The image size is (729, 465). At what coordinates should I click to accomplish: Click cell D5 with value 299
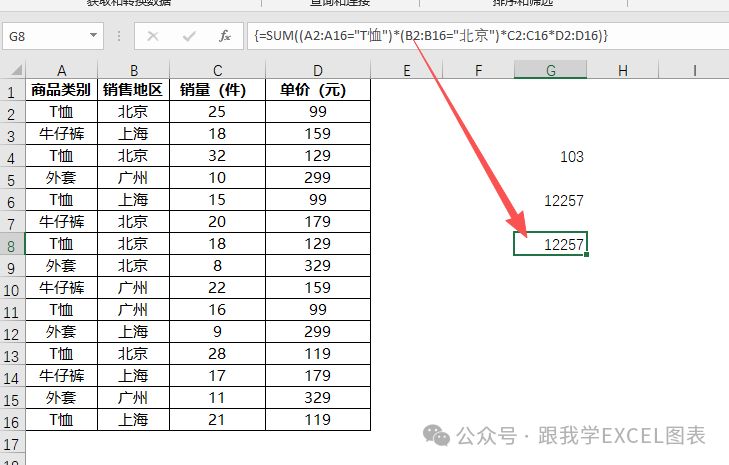318,178
